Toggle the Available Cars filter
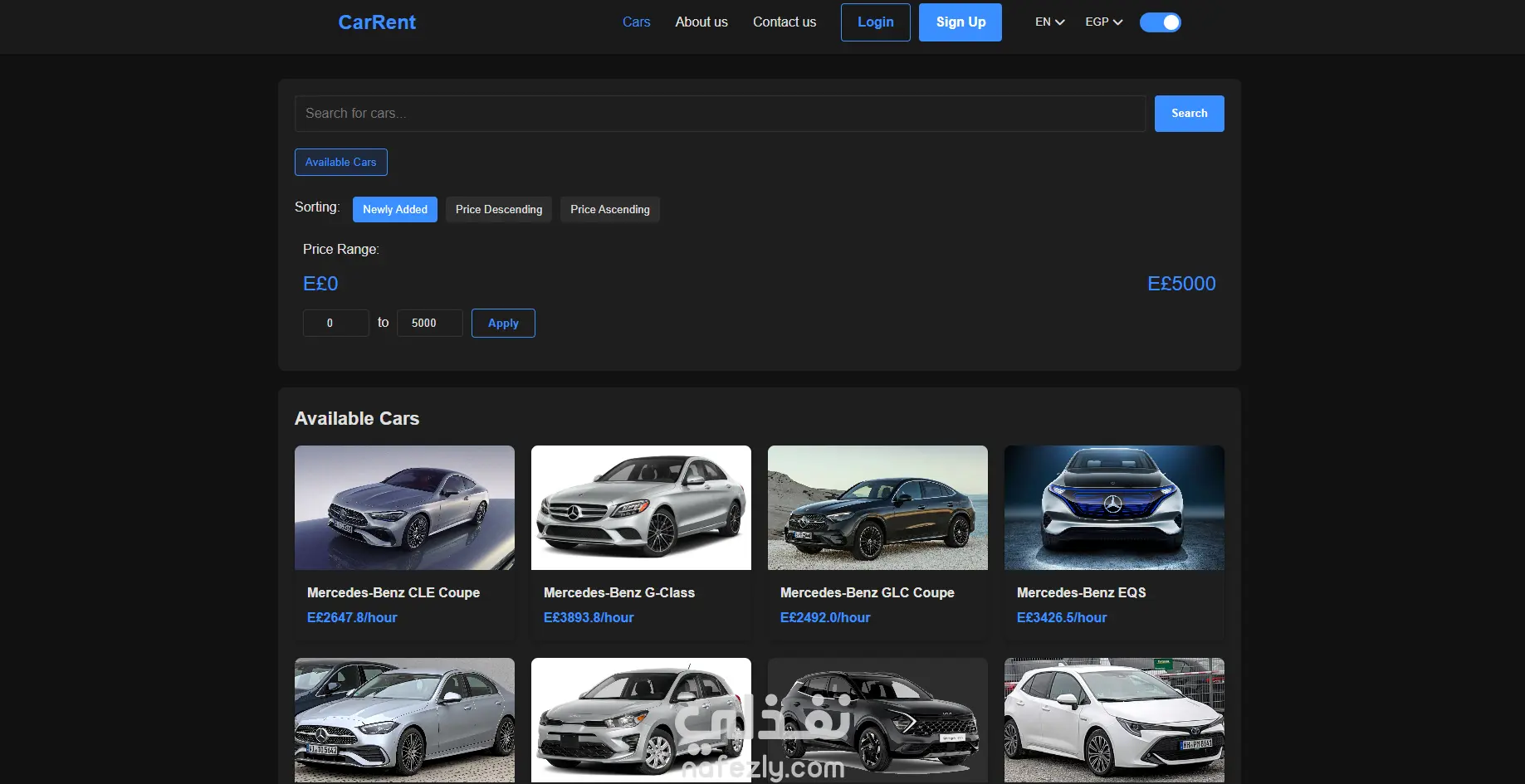1525x784 pixels. 340,163
